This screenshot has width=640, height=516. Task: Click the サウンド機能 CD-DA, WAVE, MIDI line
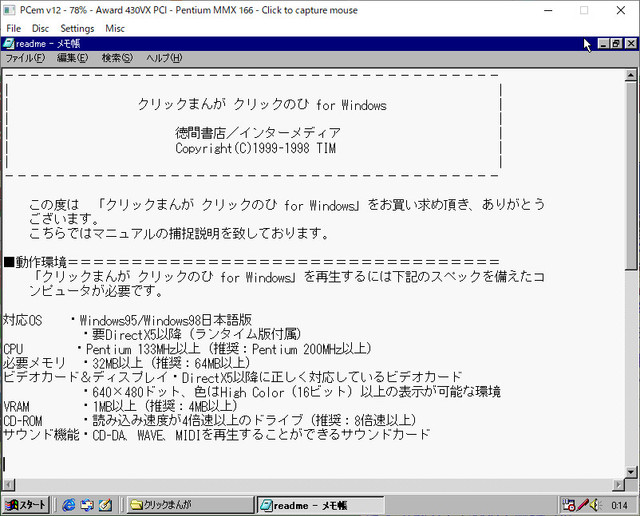(x=217, y=435)
